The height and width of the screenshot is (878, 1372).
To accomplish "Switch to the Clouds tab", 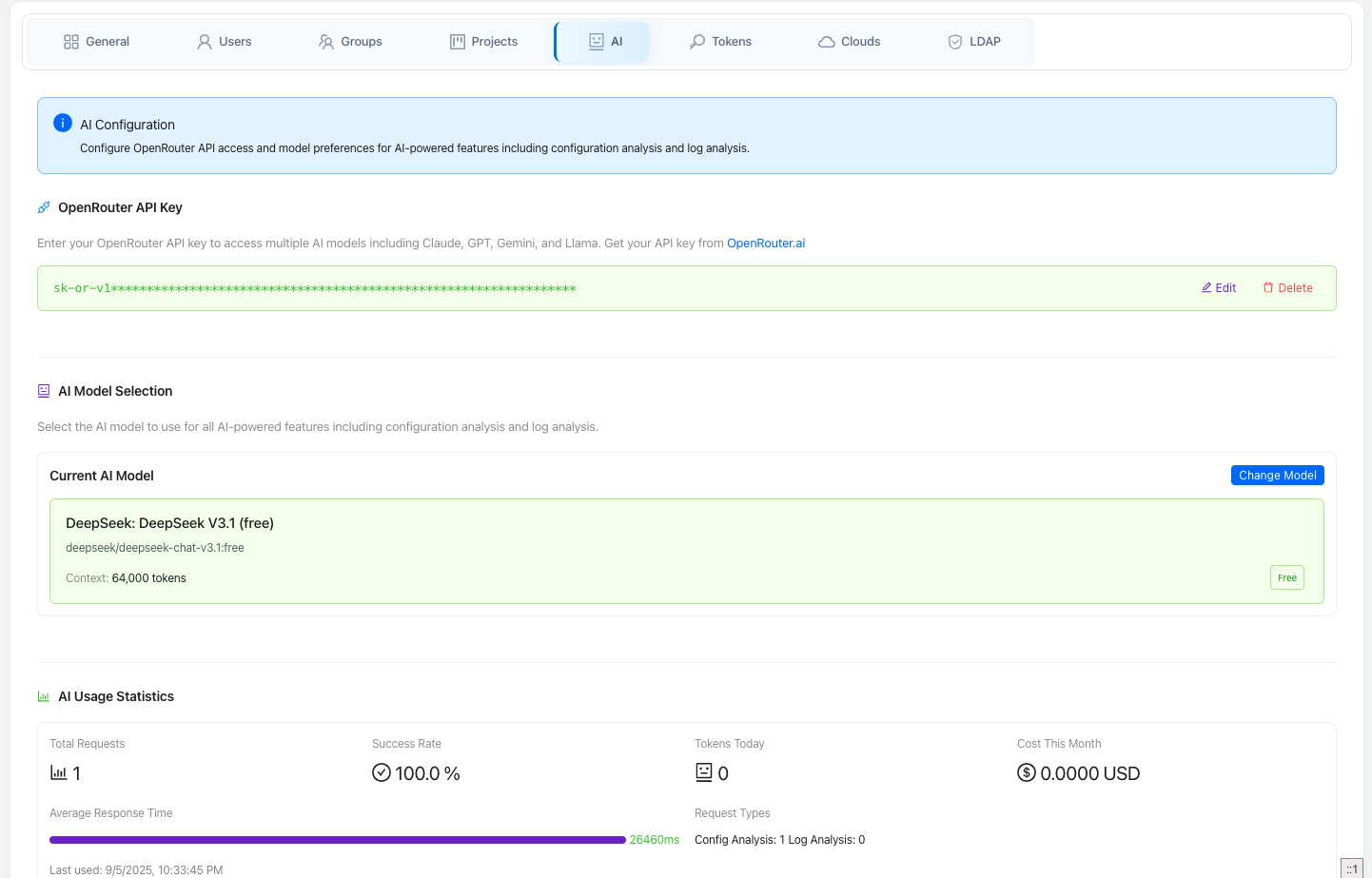I will click(x=850, y=42).
